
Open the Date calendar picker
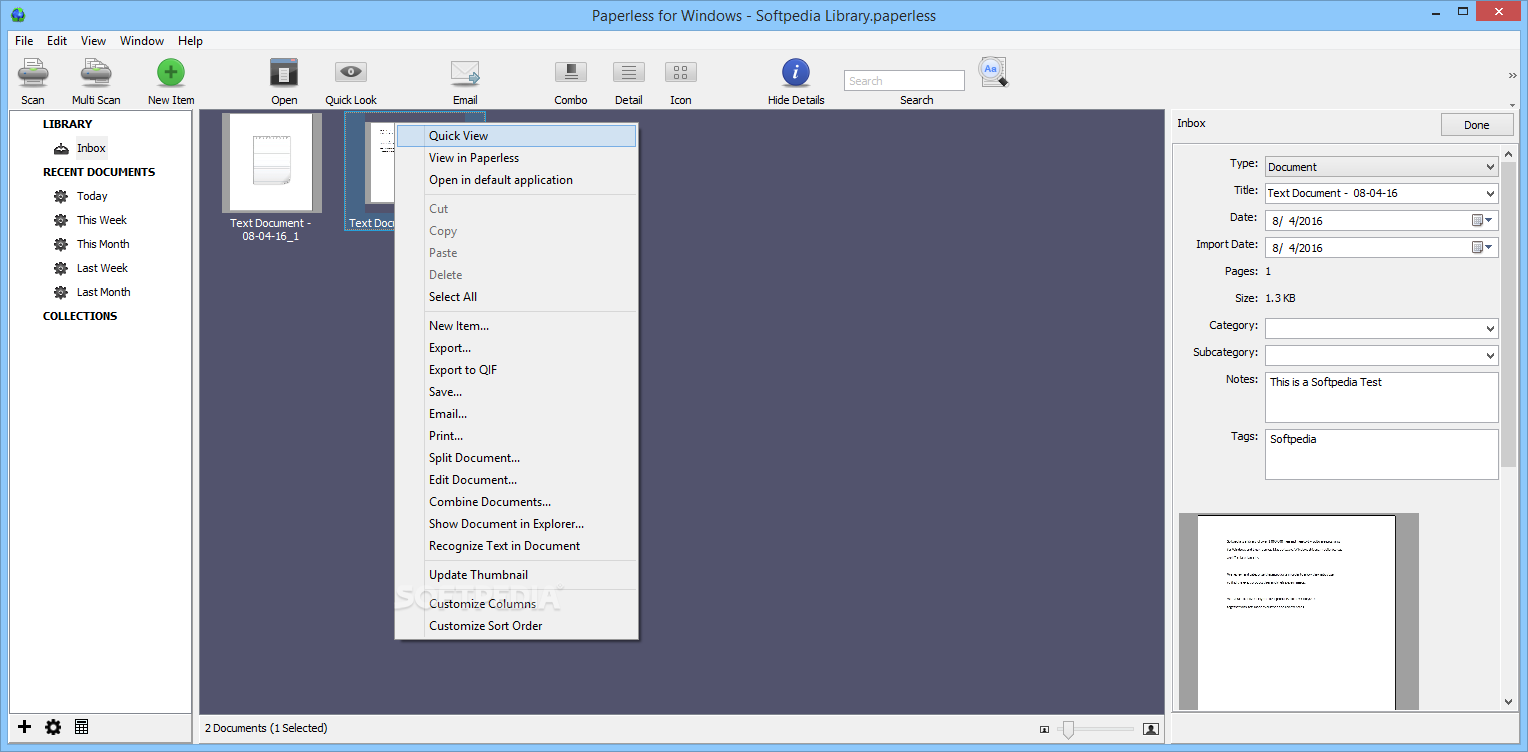1482,220
